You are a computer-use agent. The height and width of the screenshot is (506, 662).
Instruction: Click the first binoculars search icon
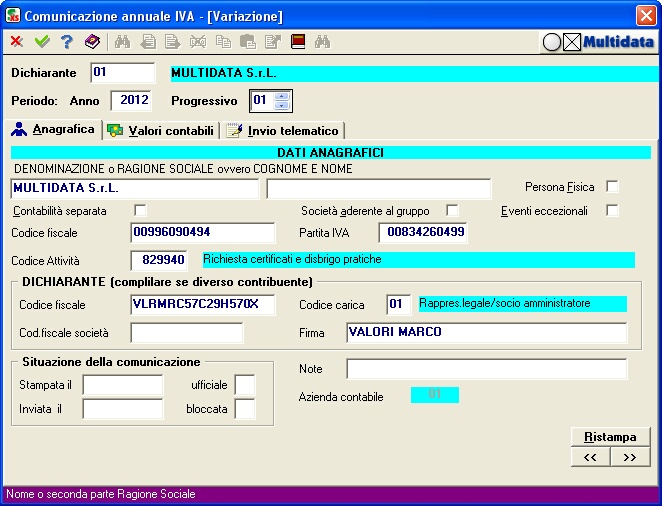point(123,42)
